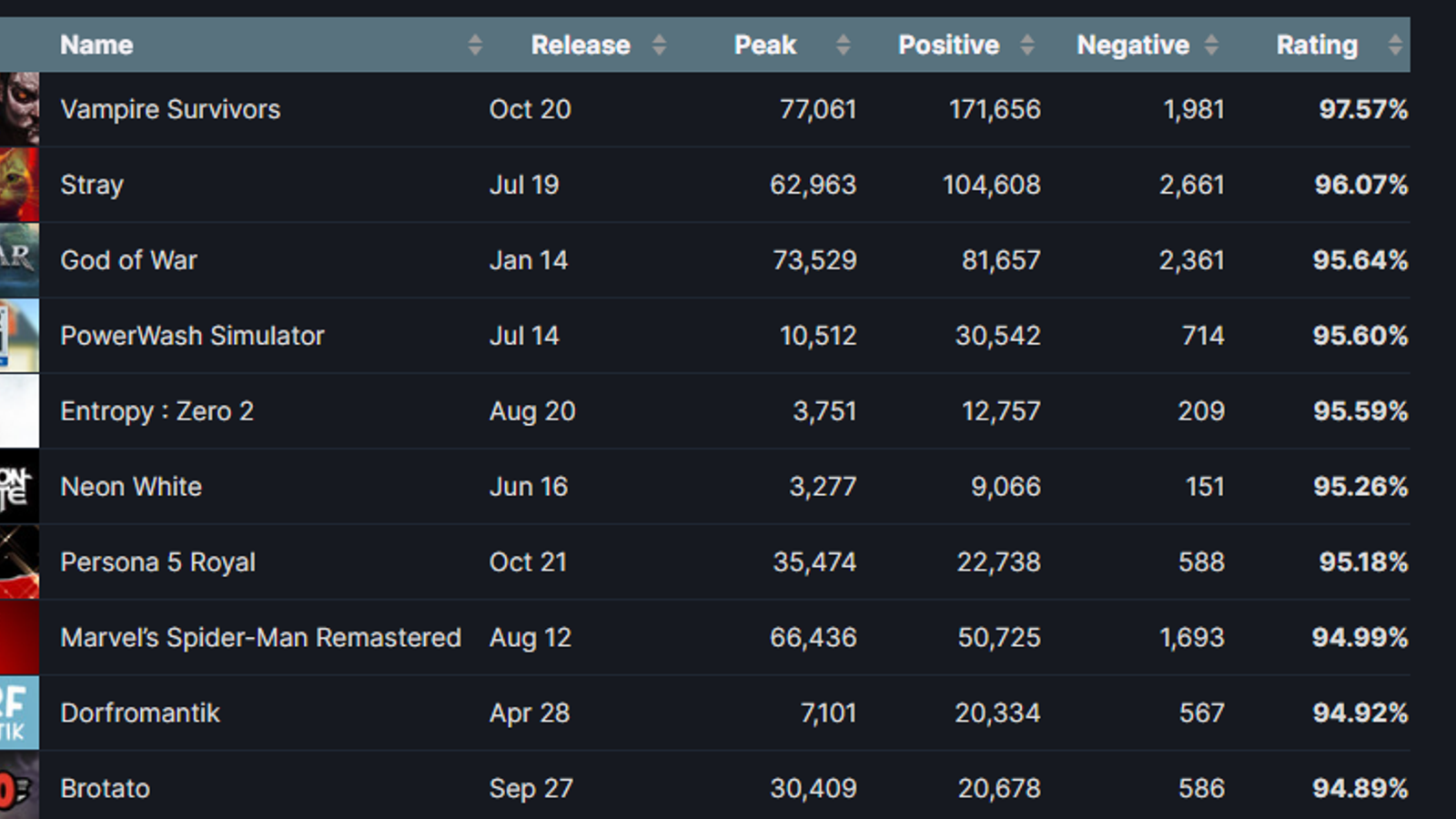Open Vampire Survivors game thumbnail

19,109
